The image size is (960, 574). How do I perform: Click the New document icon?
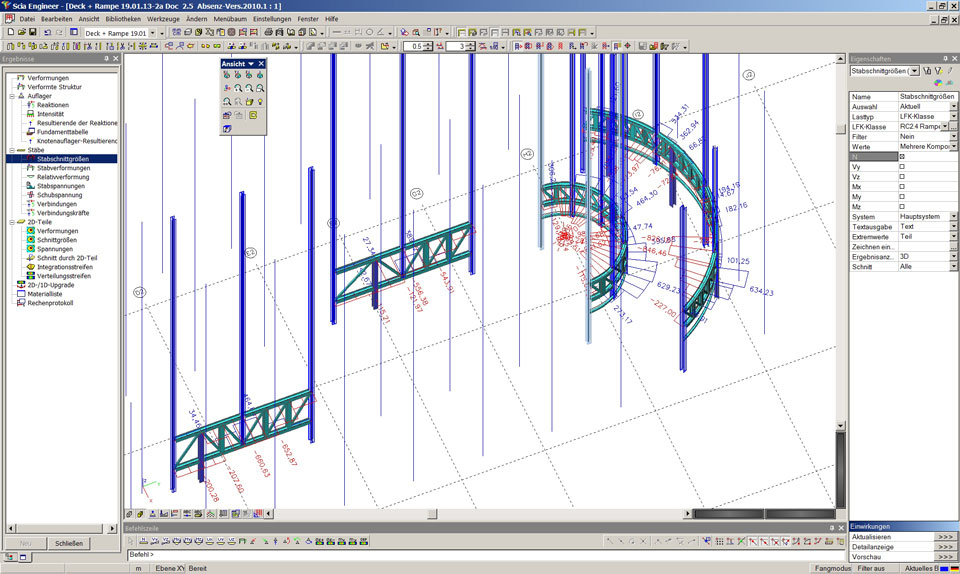pos(9,32)
